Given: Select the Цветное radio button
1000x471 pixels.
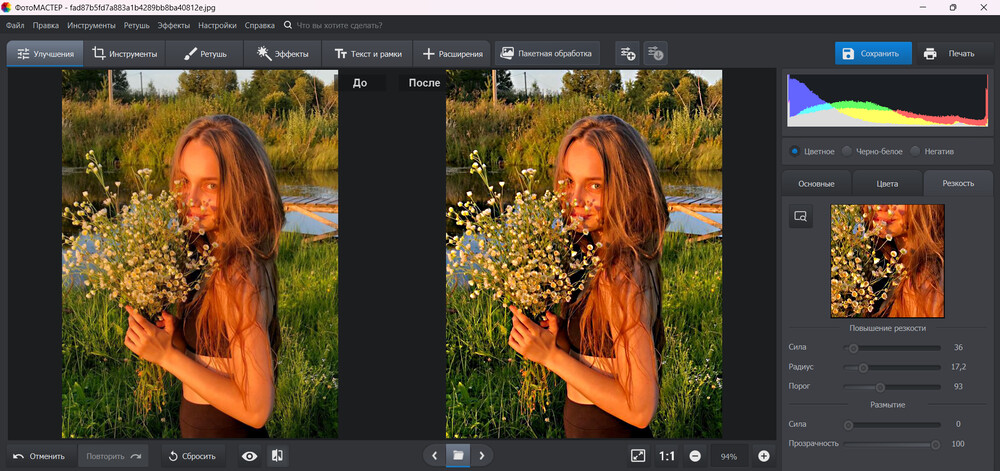Looking at the screenshot, I should point(795,151).
